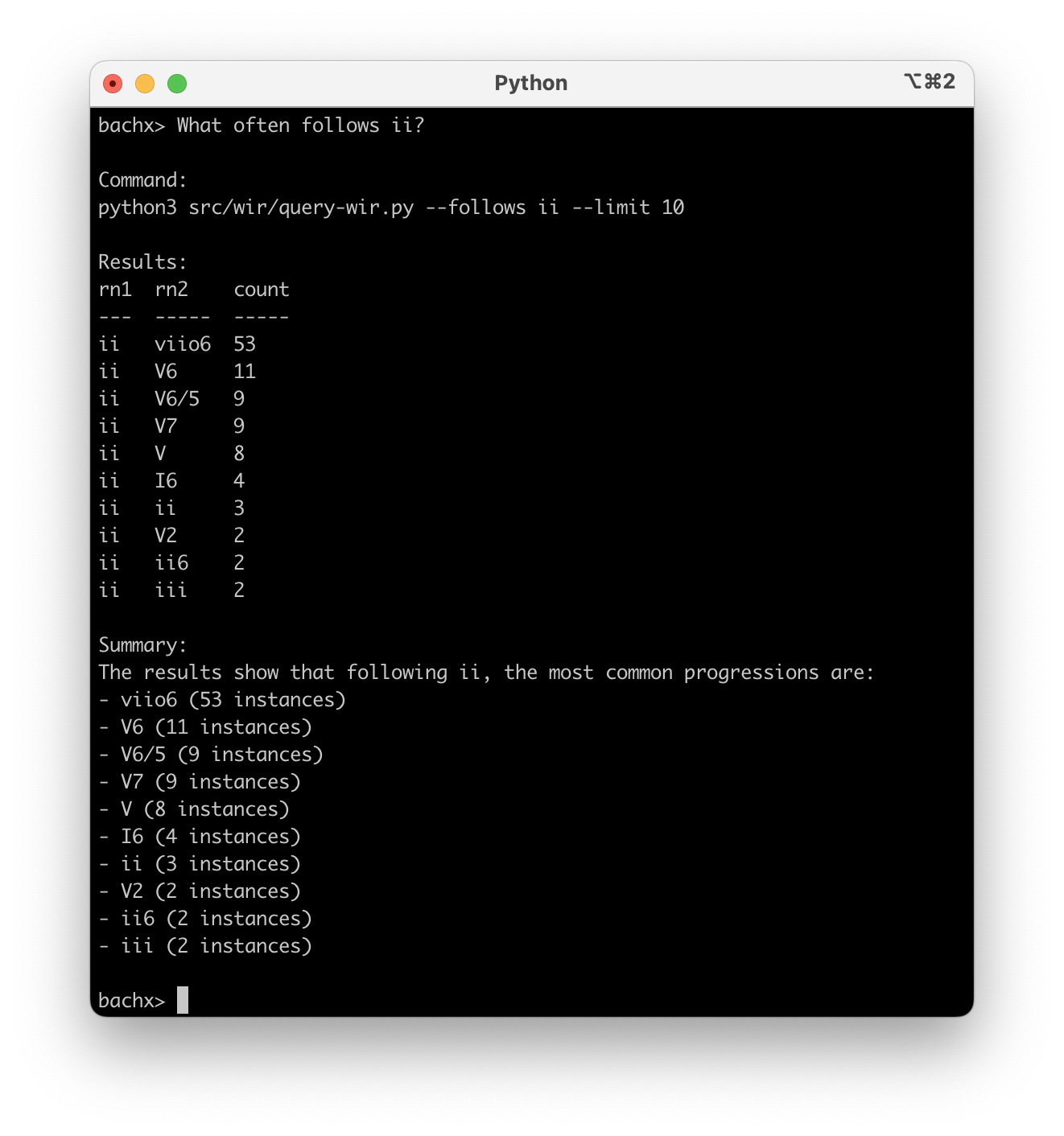
Task: Click 'V6' in the rn2 column
Action: [x=166, y=372]
